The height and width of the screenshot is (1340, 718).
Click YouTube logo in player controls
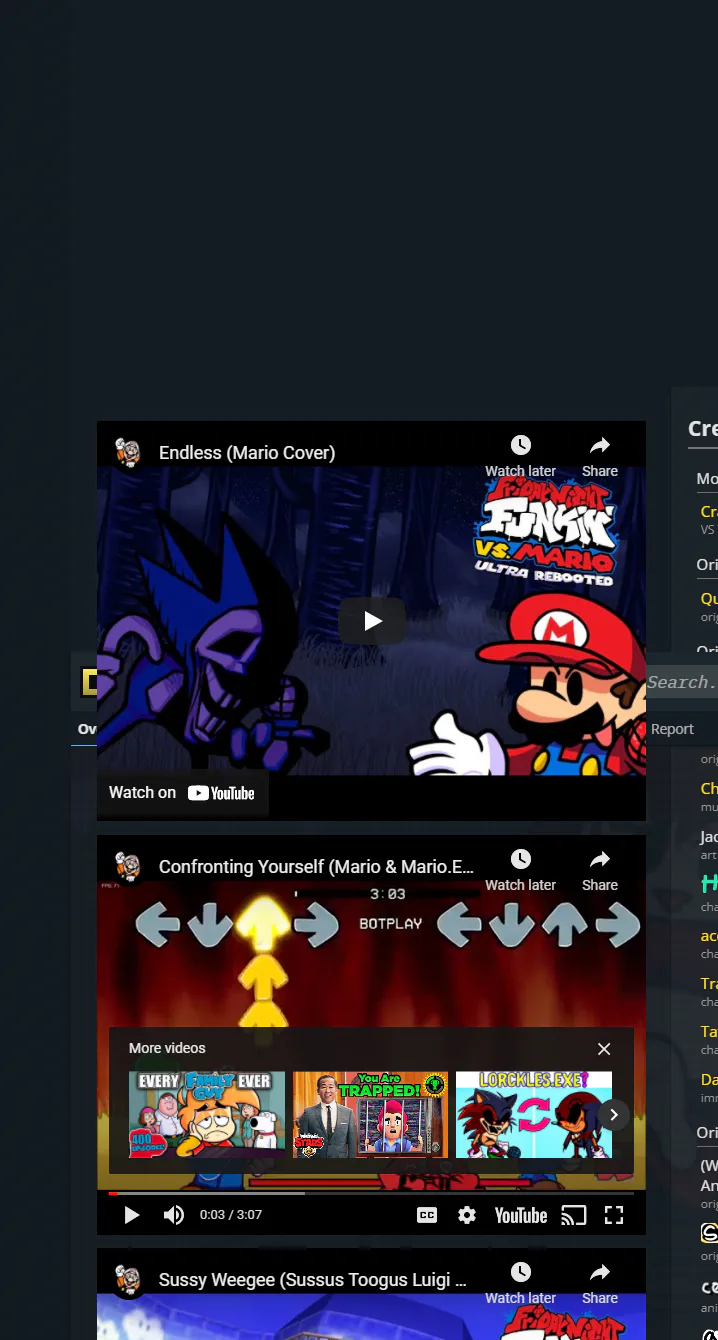coord(521,1215)
